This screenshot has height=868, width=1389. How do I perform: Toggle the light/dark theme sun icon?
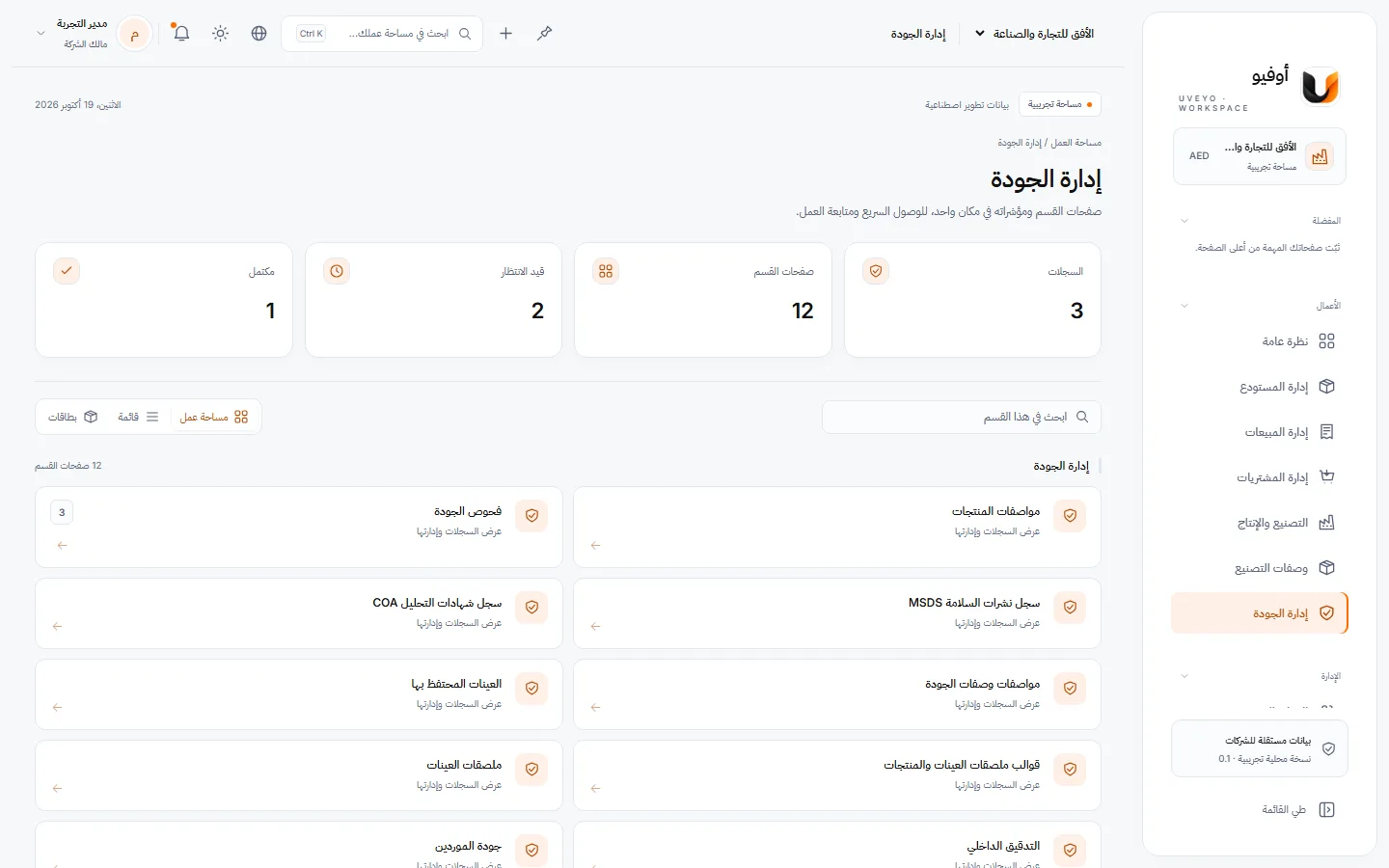point(221,34)
